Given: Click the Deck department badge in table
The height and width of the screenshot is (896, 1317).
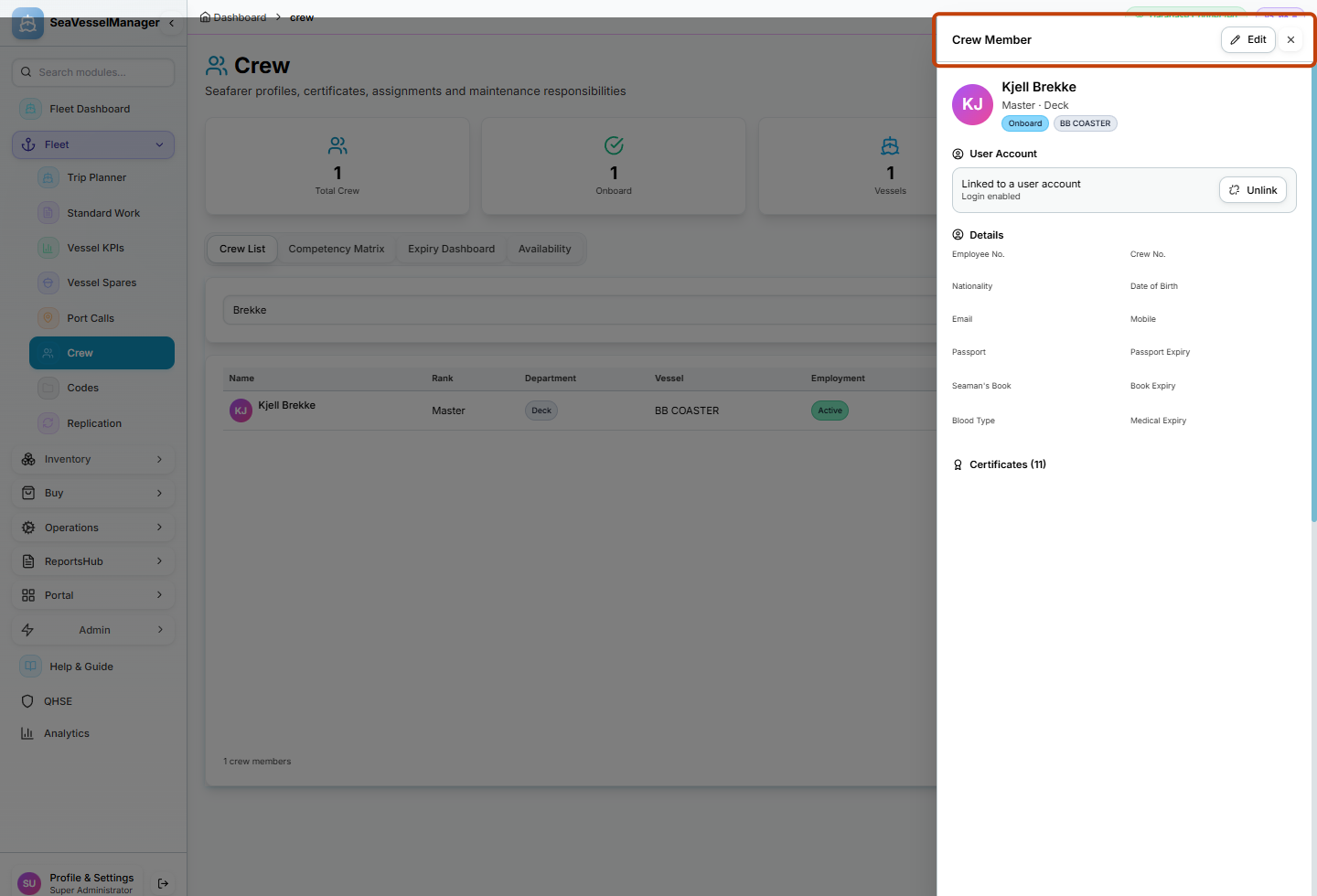Looking at the screenshot, I should [541, 411].
